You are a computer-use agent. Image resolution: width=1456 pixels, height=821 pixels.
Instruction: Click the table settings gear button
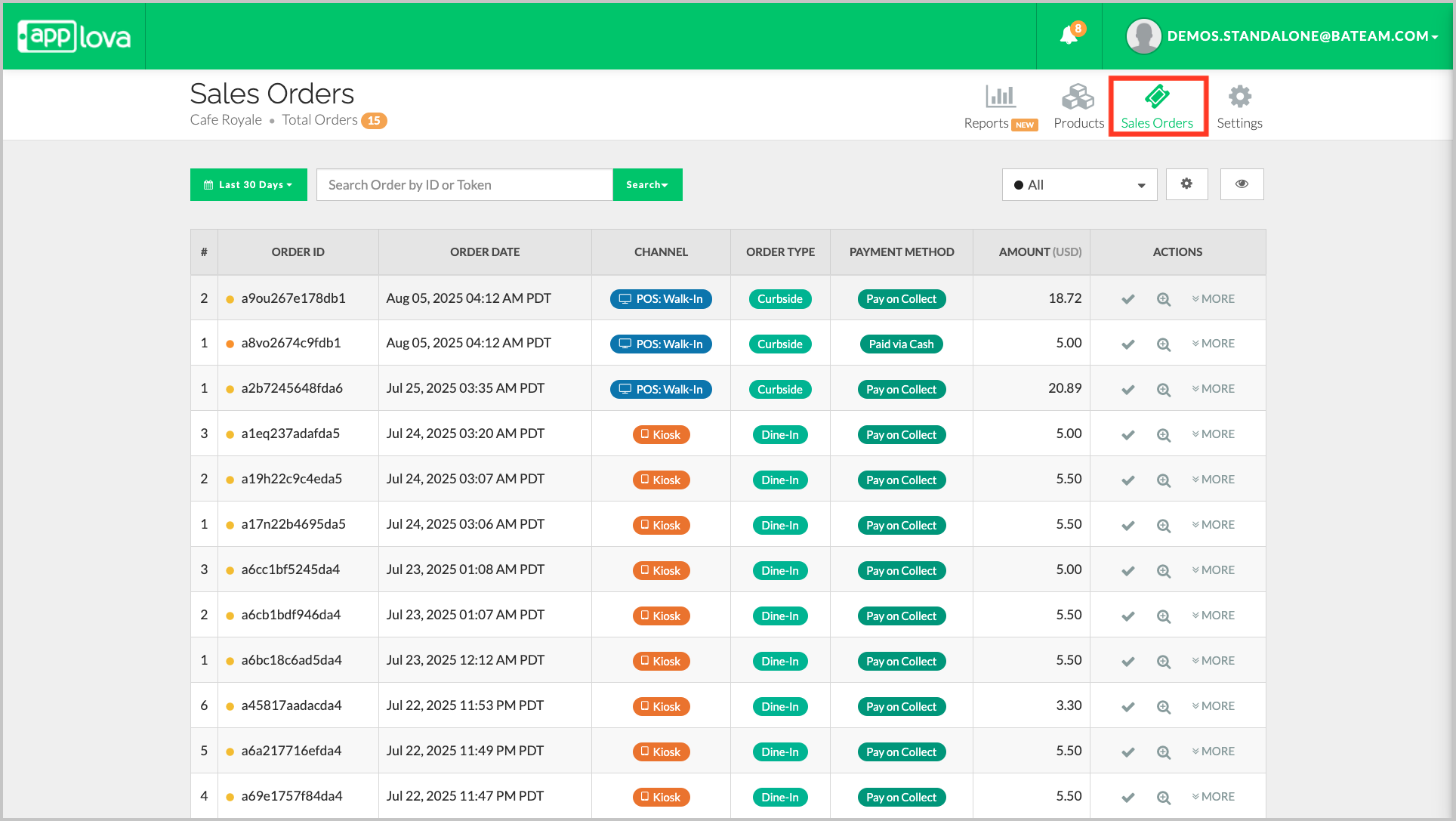[x=1186, y=184]
